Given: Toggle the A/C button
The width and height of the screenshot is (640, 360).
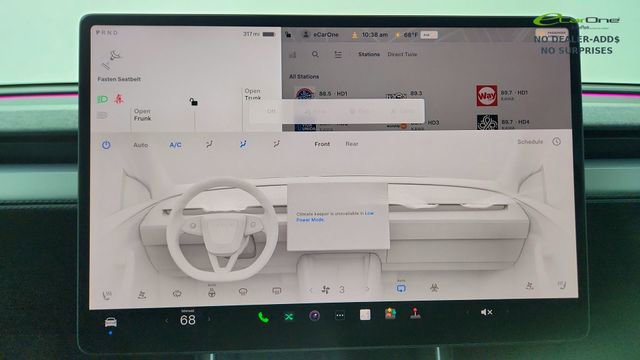Looking at the screenshot, I should (x=175, y=145).
